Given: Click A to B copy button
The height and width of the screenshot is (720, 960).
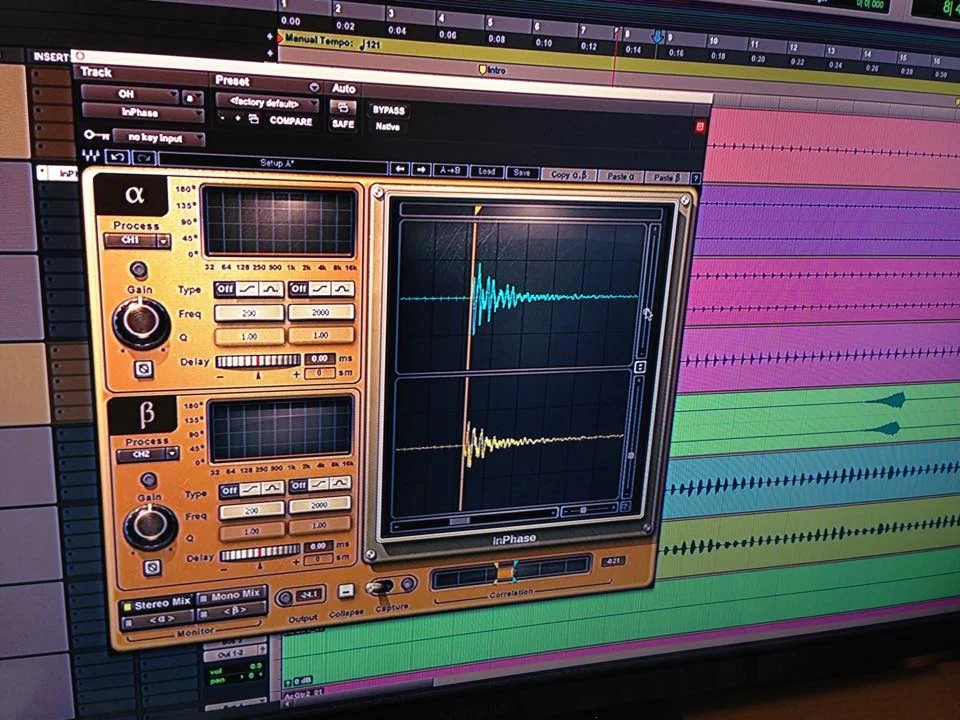Looking at the screenshot, I should click(450, 171).
